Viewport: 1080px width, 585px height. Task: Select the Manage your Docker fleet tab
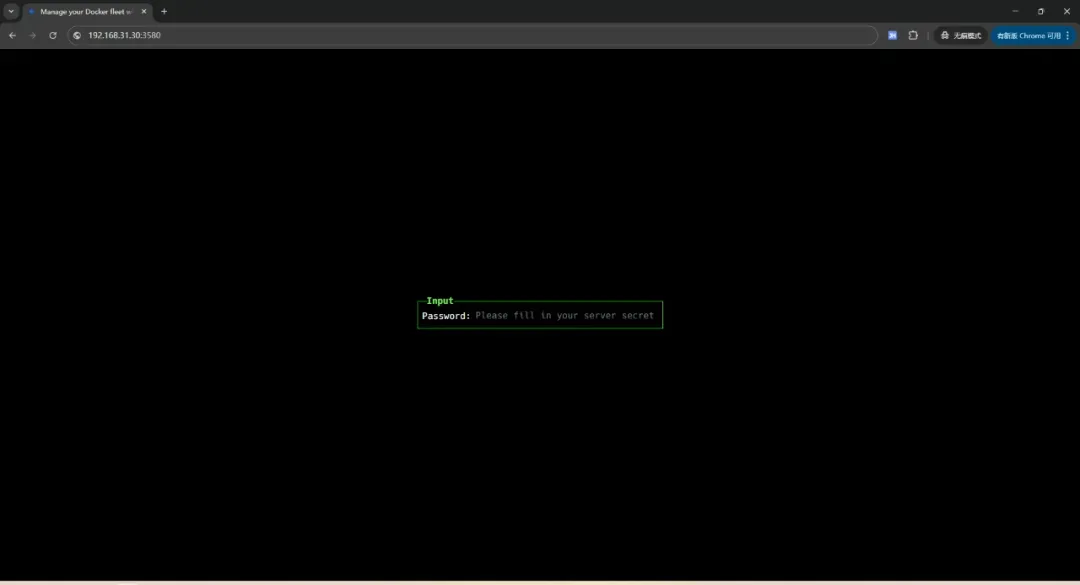pyautogui.click(x=87, y=12)
